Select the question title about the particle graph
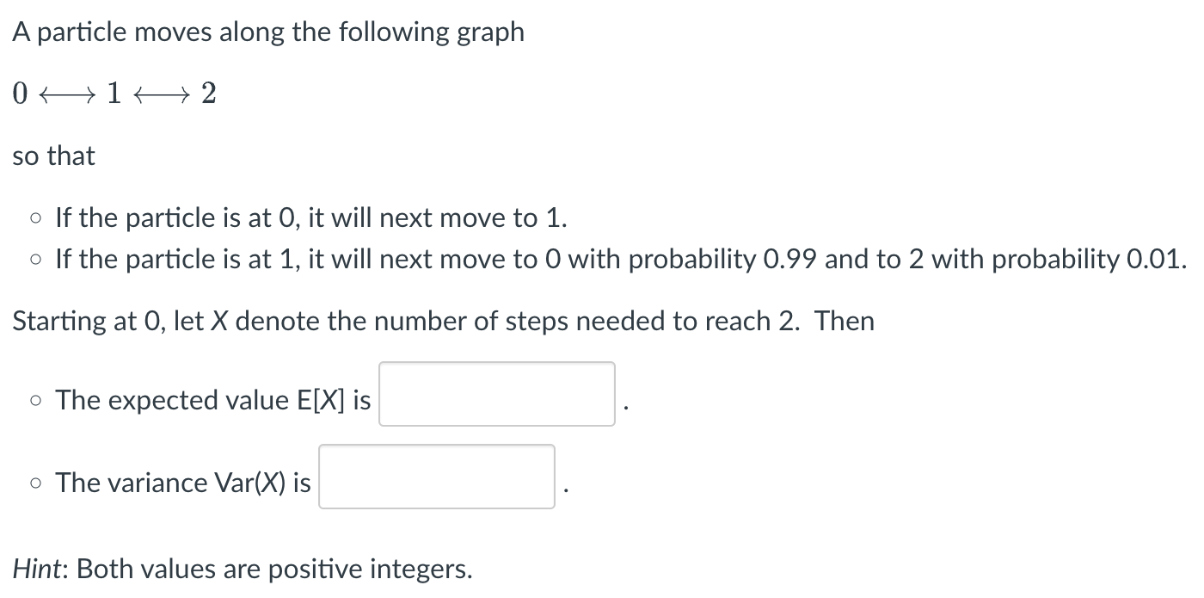Viewport: 1204px width, 598px height. point(267,31)
